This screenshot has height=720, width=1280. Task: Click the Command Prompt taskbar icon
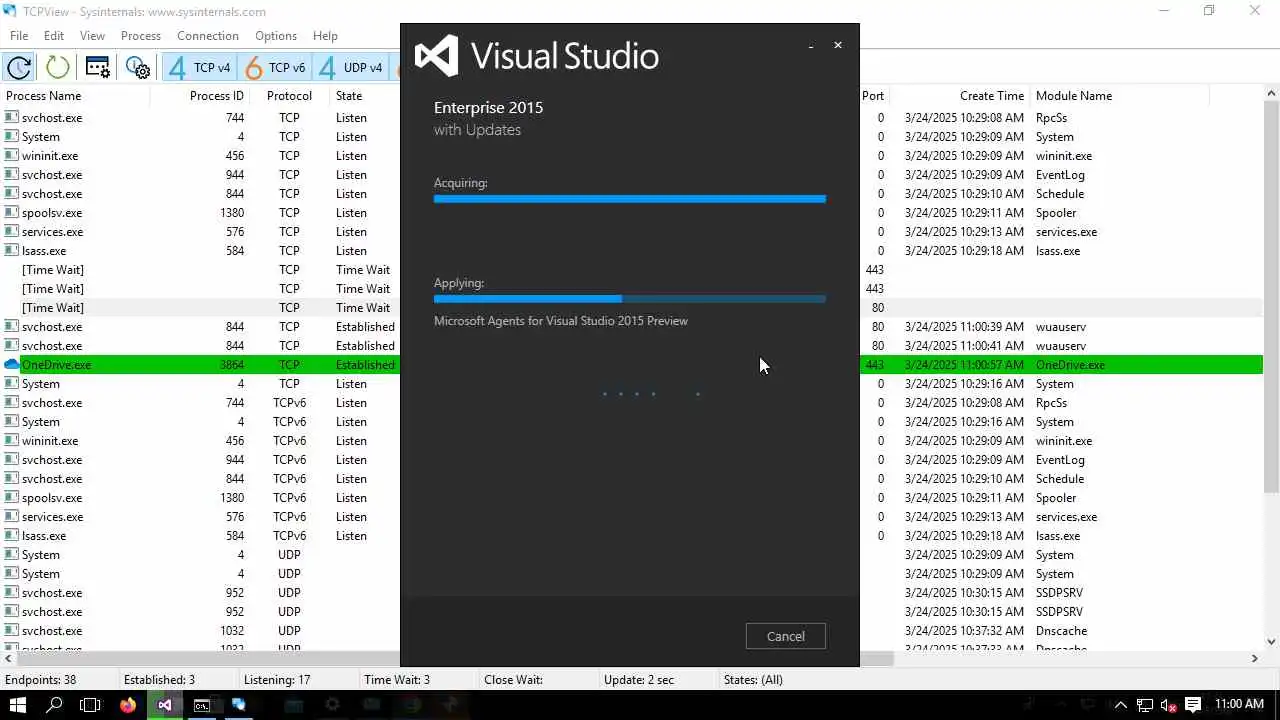202,705
